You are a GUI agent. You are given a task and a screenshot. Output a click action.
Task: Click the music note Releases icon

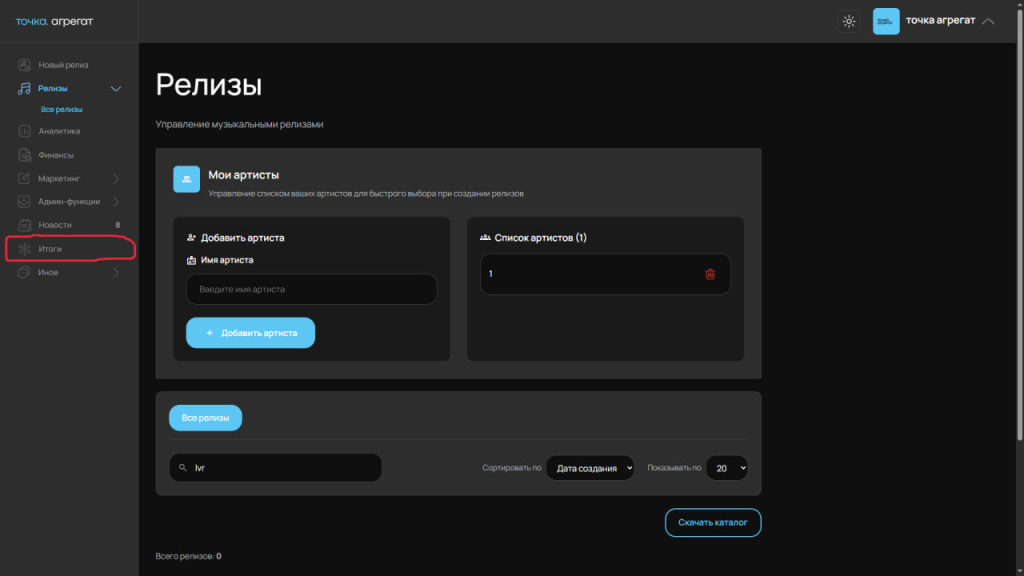25,89
